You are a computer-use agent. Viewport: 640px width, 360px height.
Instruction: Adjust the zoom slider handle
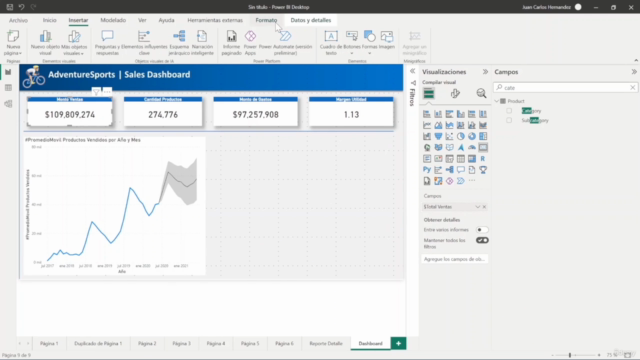click(570, 355)
